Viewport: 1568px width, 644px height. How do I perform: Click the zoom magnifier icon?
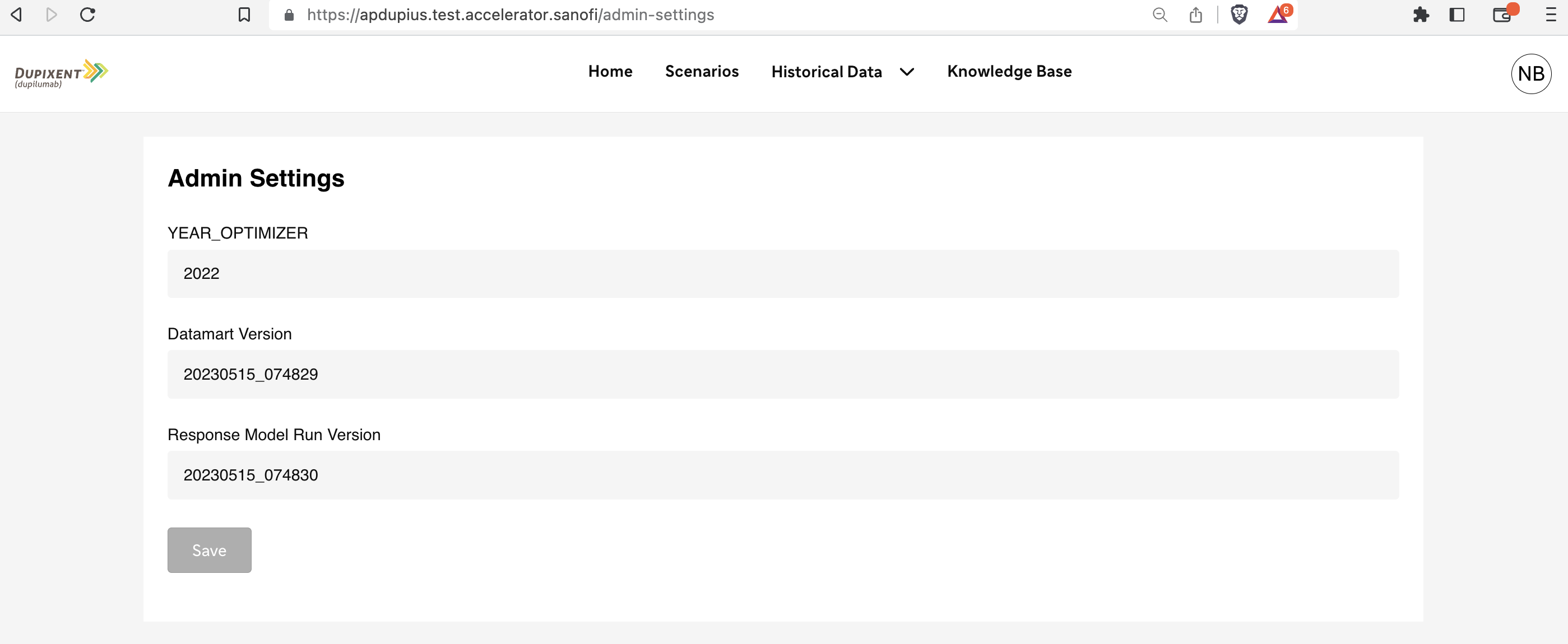click(1159, 15)
